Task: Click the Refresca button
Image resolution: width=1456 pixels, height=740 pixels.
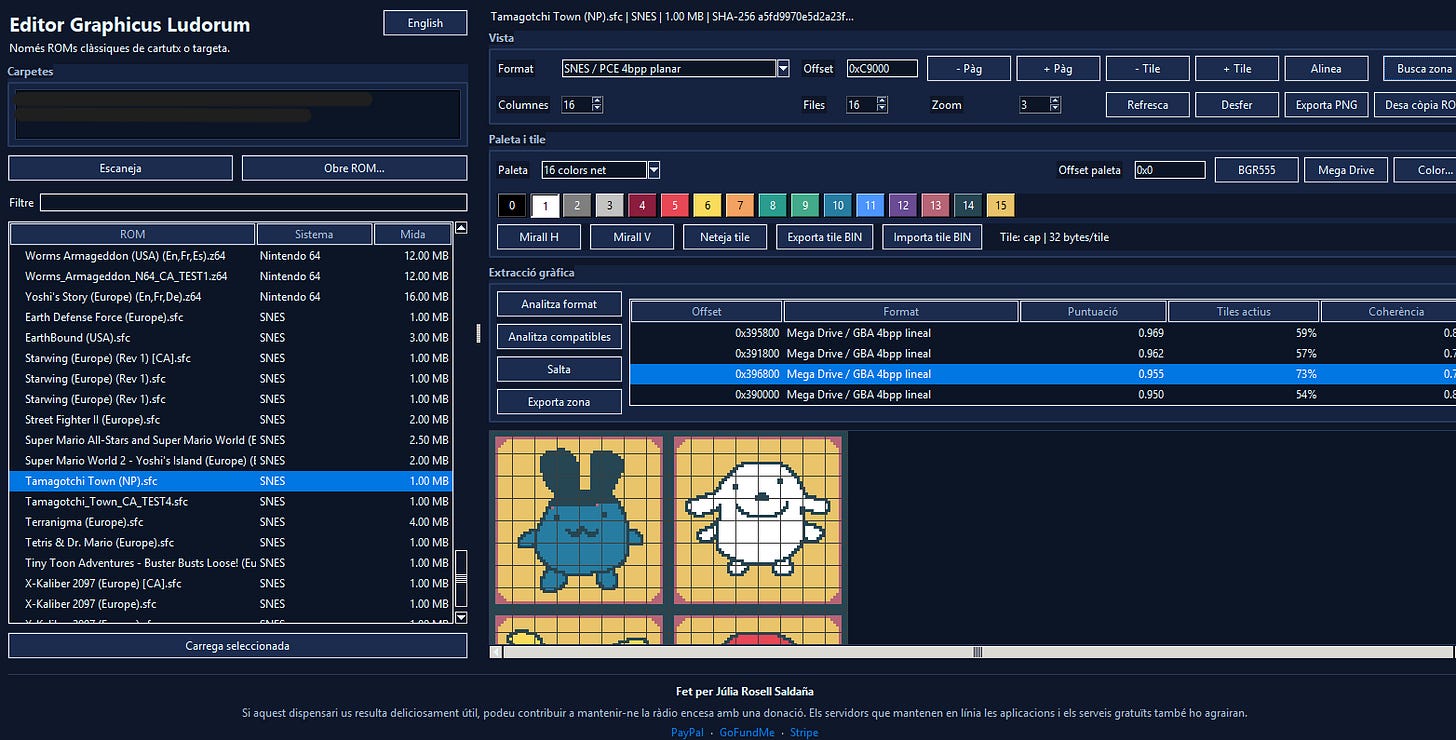Action: (1148, 105)
